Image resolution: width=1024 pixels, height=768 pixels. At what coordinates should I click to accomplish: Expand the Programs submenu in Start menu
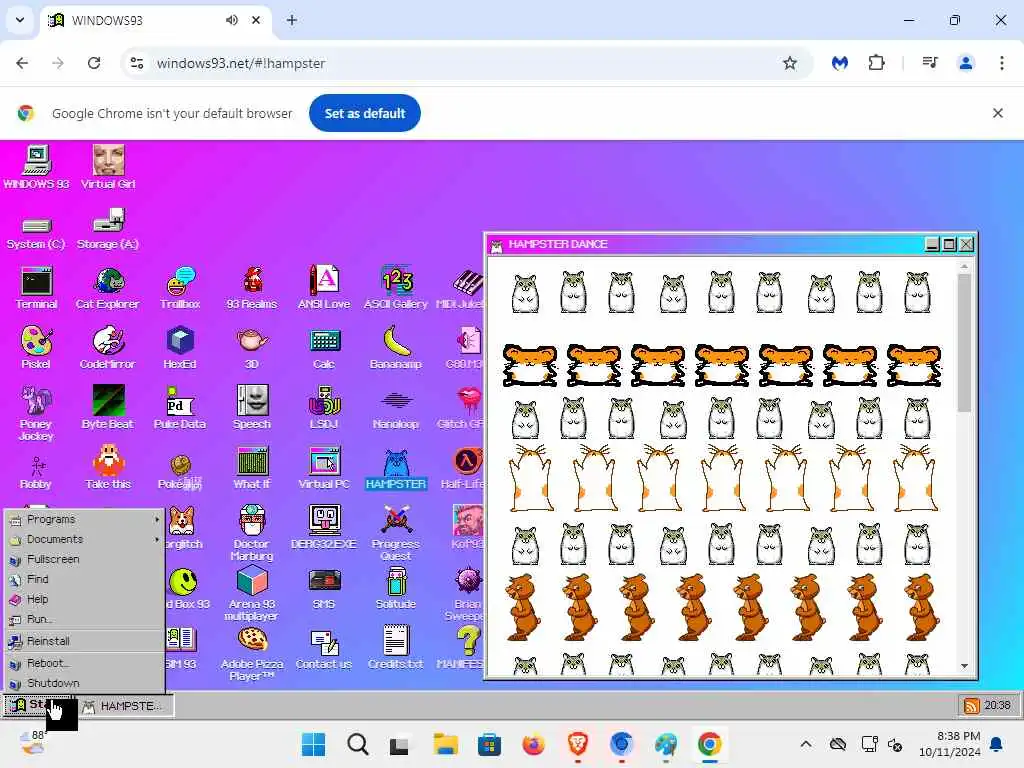pyautogui.click(x=84, y=519)
